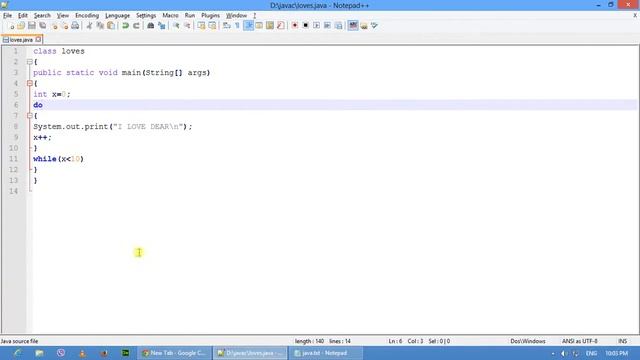Screen dimensions: 640x360
Task: Click the Save All toolbar icon
Action: click(42, 26)
